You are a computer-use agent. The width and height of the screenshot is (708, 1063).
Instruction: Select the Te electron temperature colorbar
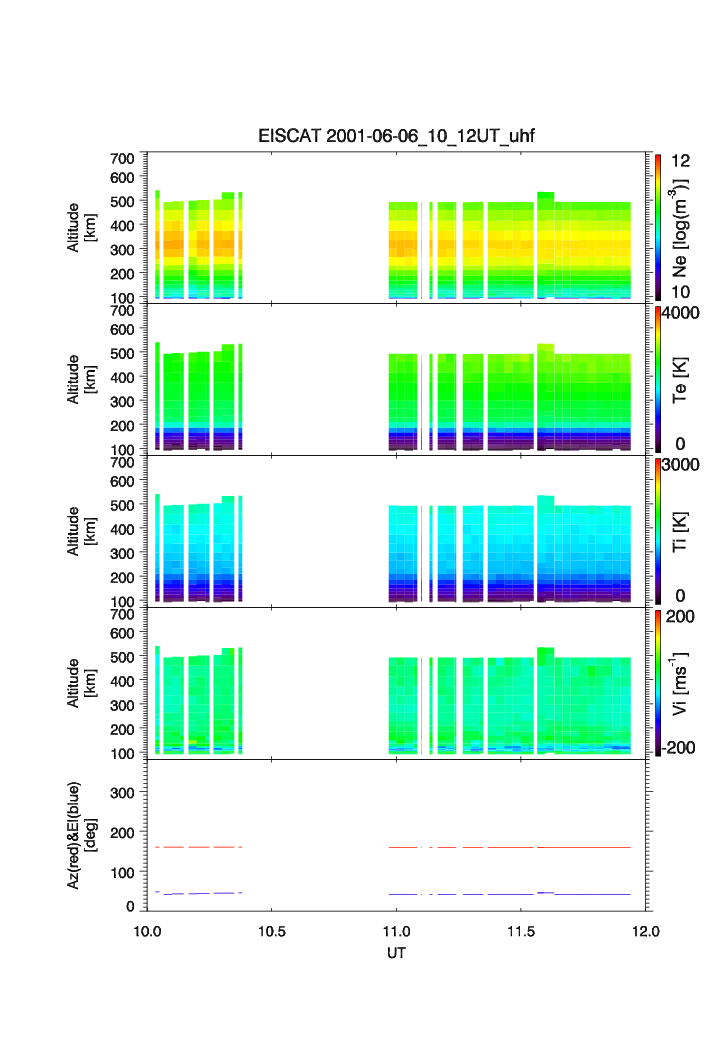(x=658, y=379)
